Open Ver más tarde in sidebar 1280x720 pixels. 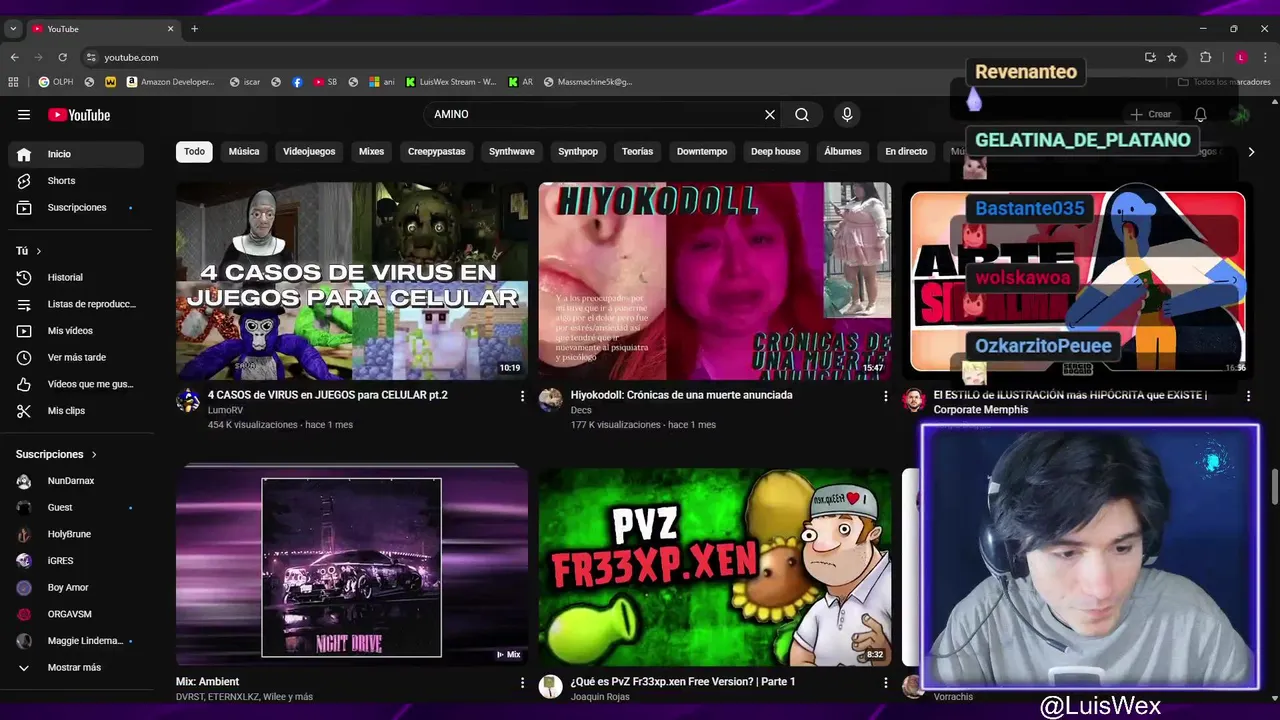click(x=76, y=358)
